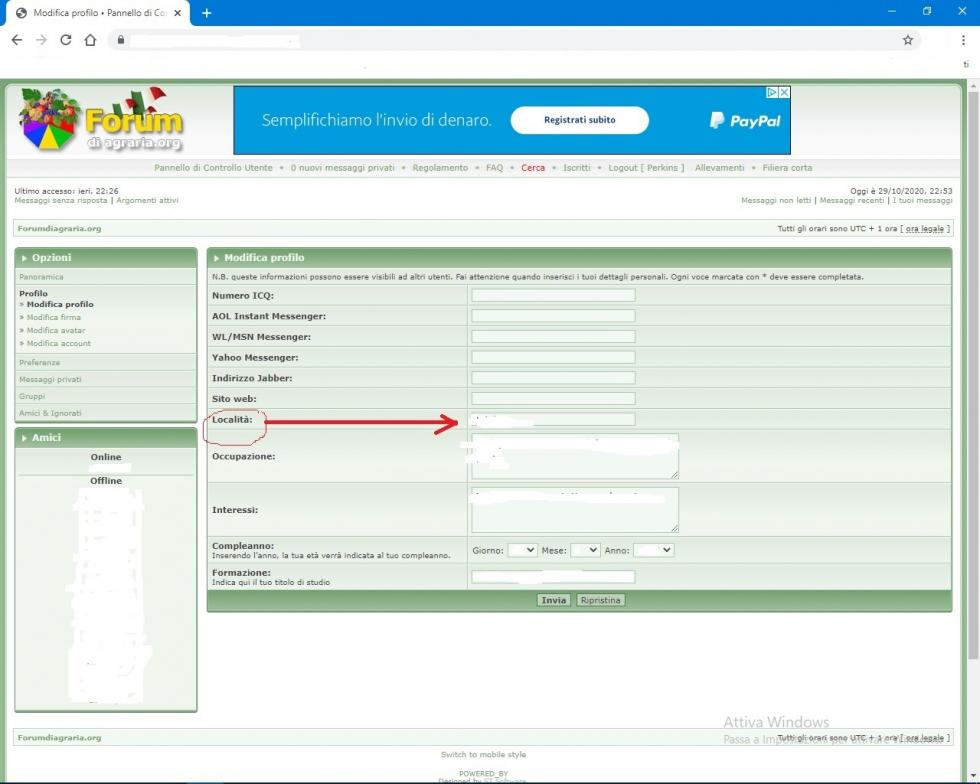Open the Mese birthday dropdown

click(585, 550)
